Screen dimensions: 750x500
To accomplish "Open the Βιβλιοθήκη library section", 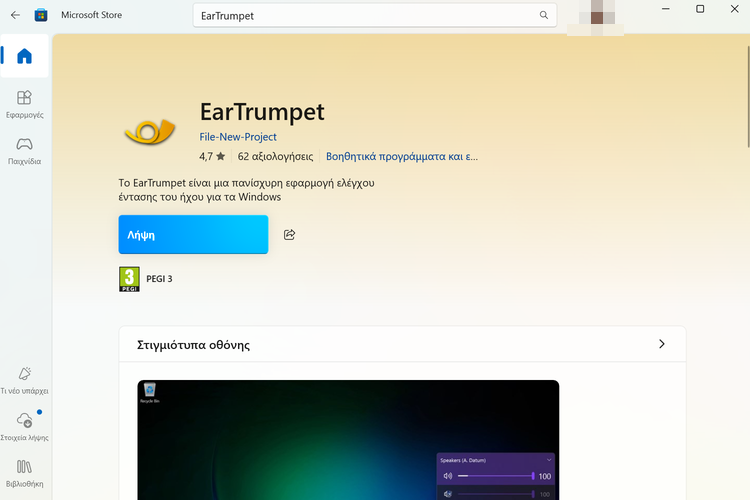I will click(x=24, y=473).
